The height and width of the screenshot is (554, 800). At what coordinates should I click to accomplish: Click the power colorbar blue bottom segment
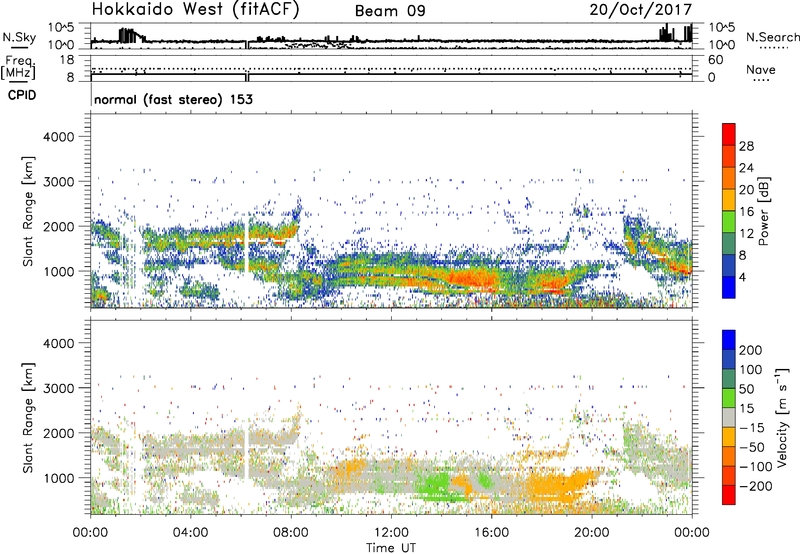coord(729,287)
